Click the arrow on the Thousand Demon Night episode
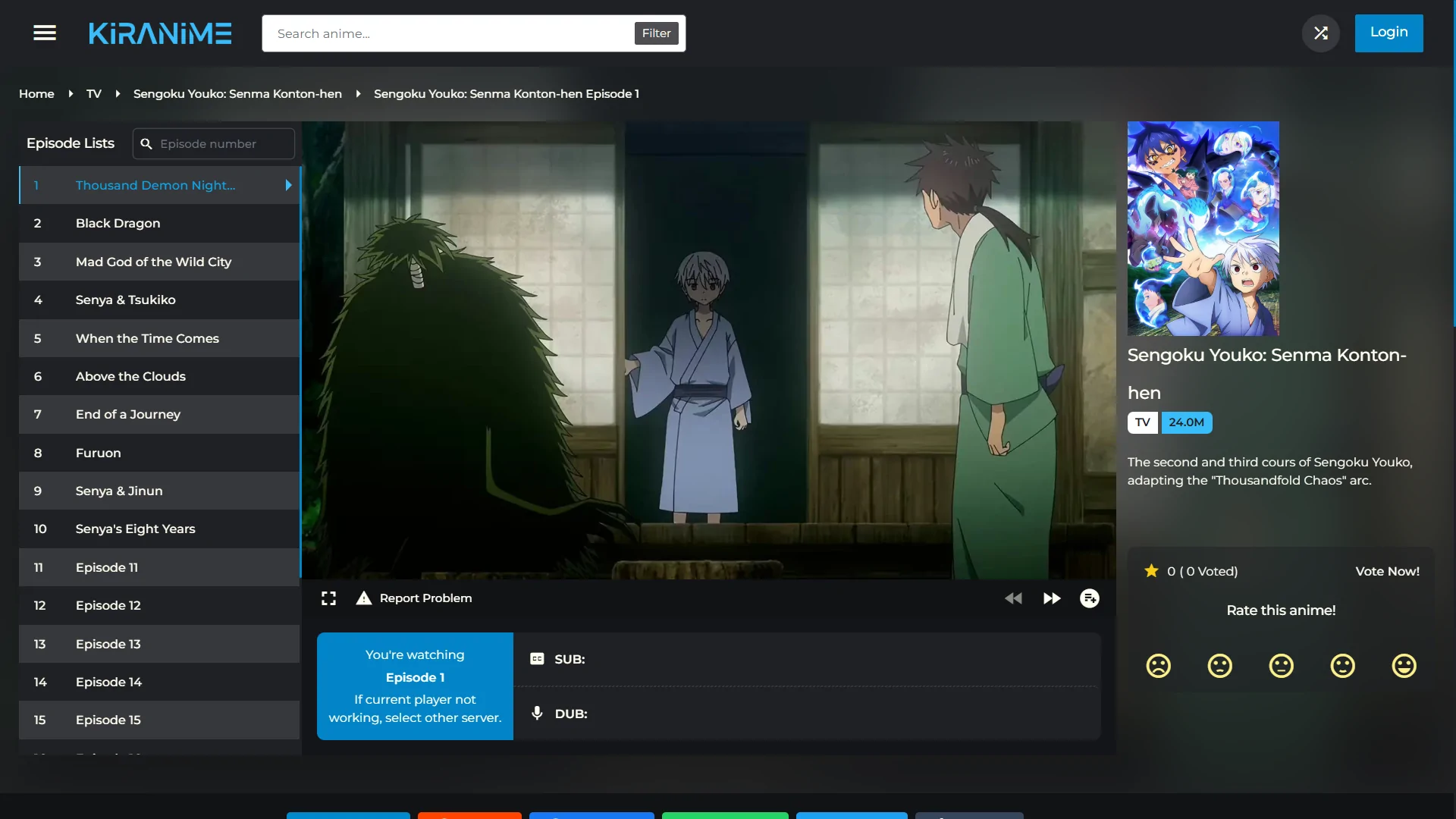The image size is (1456, 819). (x=288, y=185)
